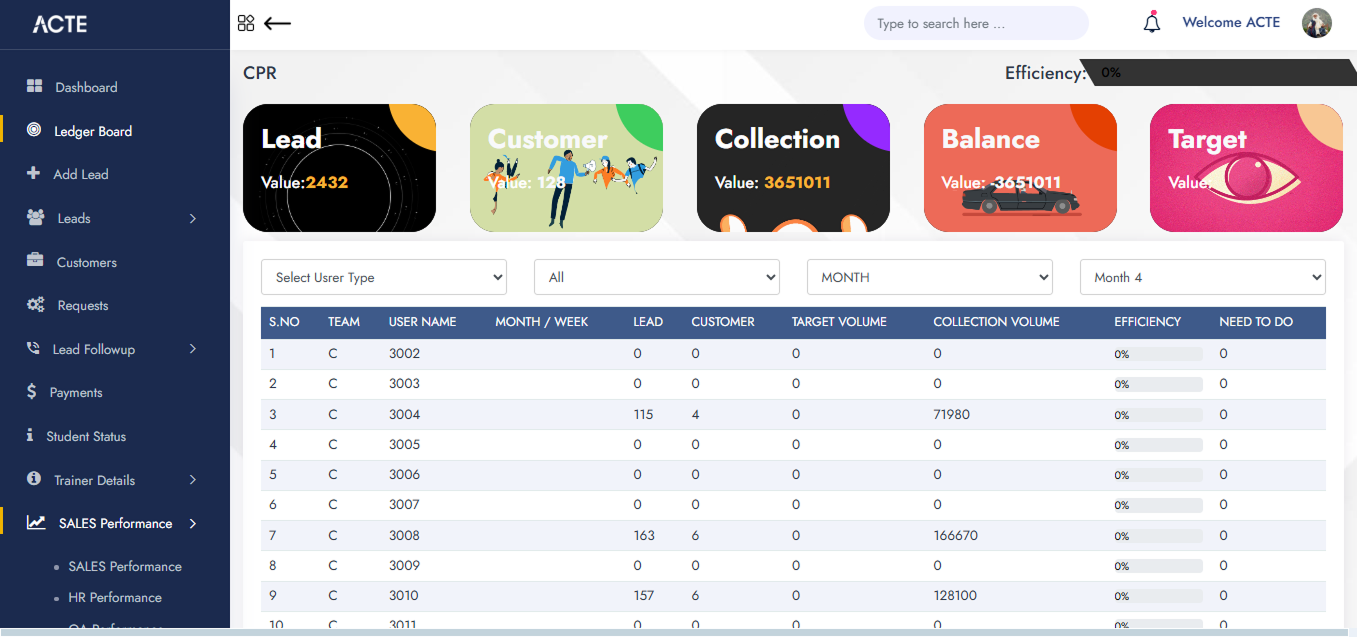Click the Lead value card
1357x637 pixels.
[339, 168]
